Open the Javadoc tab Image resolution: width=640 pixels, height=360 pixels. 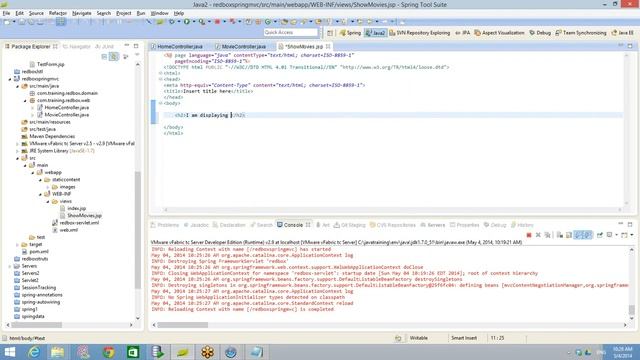(x=196, y=225)
